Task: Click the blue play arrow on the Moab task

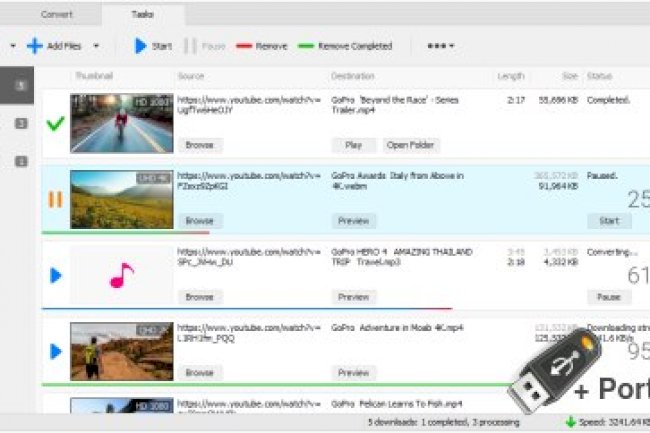Action: (55, 351)
